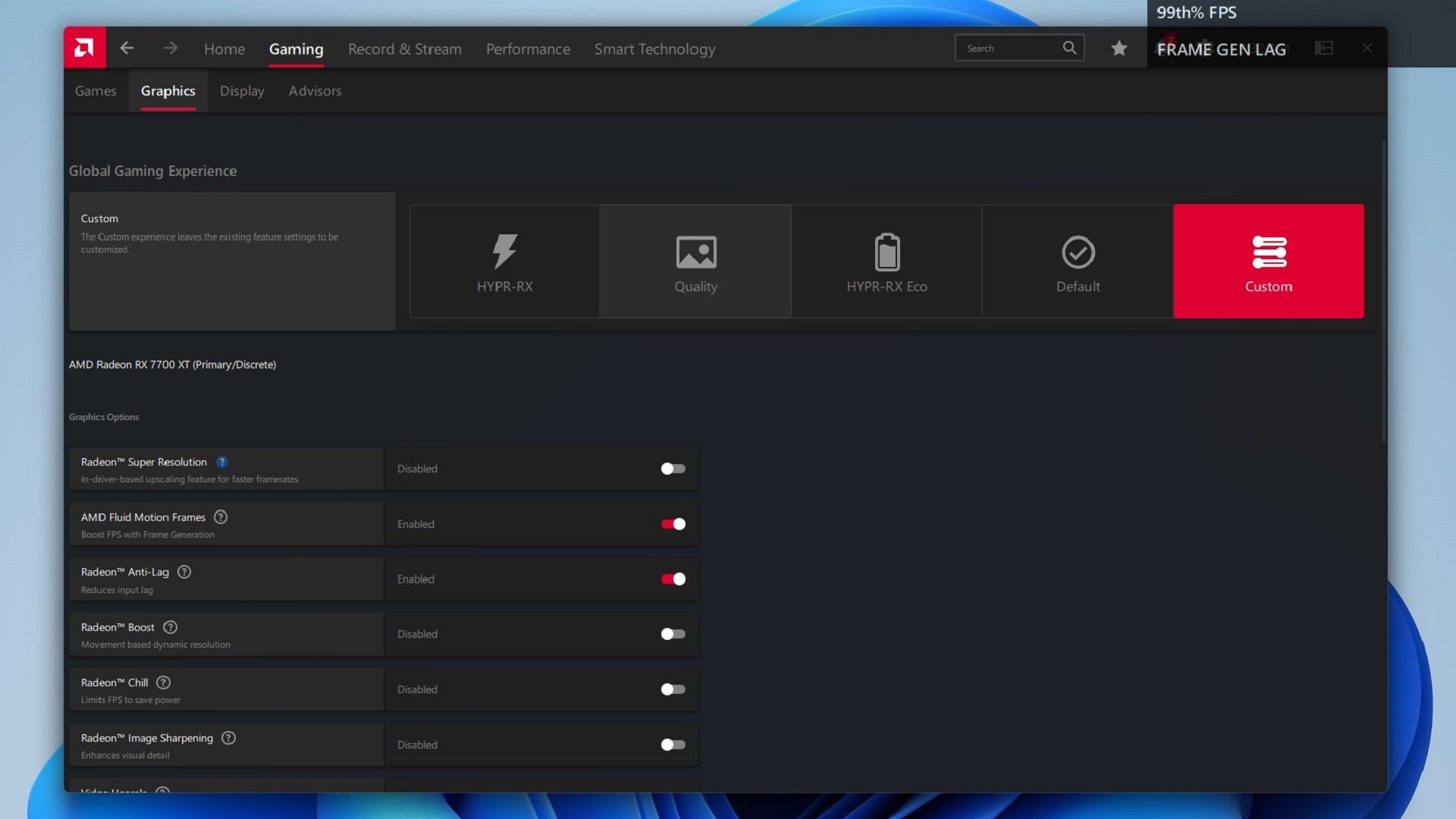
Task: Open the Performance menu
Action: 528,49
